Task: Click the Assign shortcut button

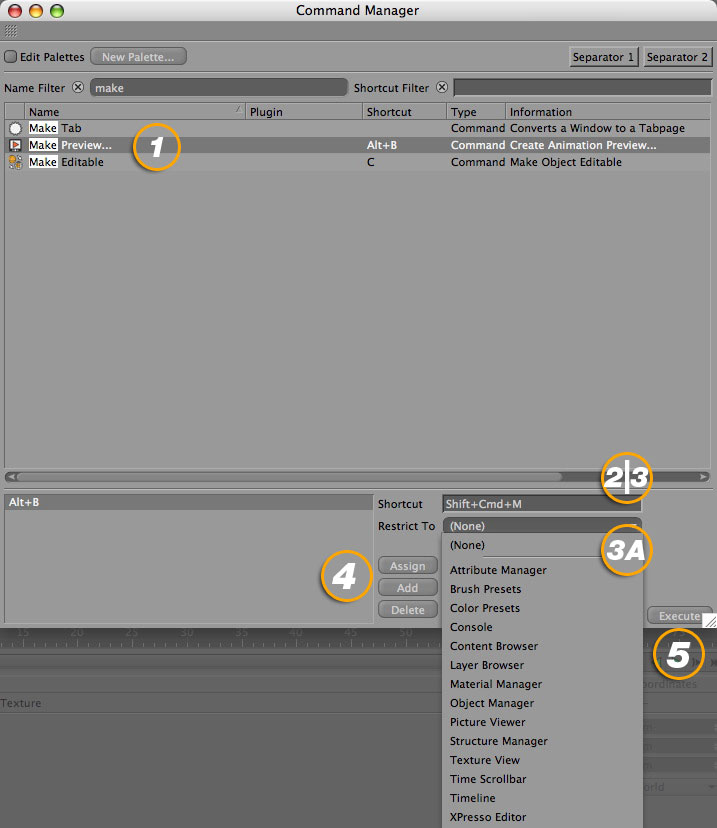Action: coord(407,566)
